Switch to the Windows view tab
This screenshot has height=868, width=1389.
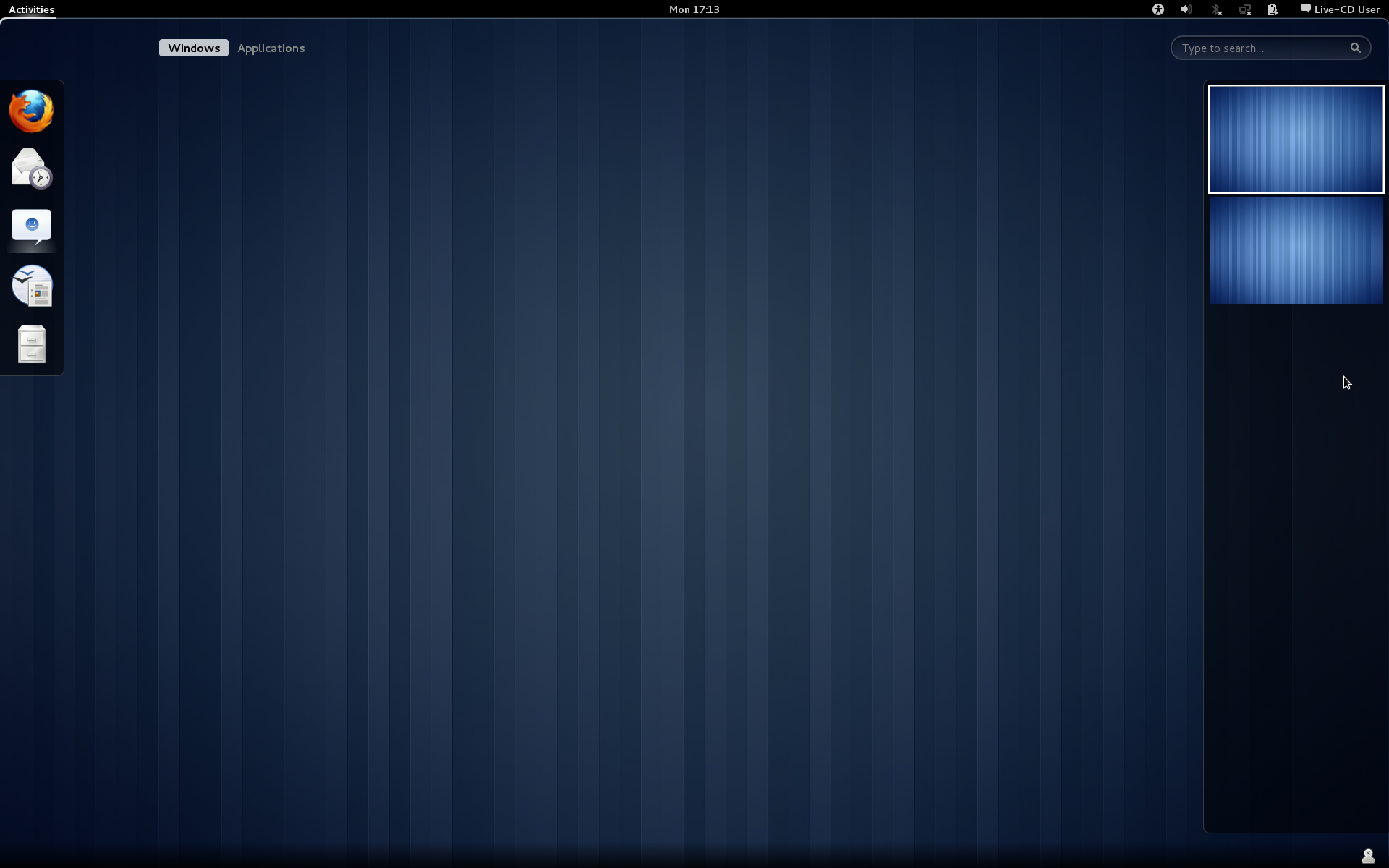click(x=194, y=48)
